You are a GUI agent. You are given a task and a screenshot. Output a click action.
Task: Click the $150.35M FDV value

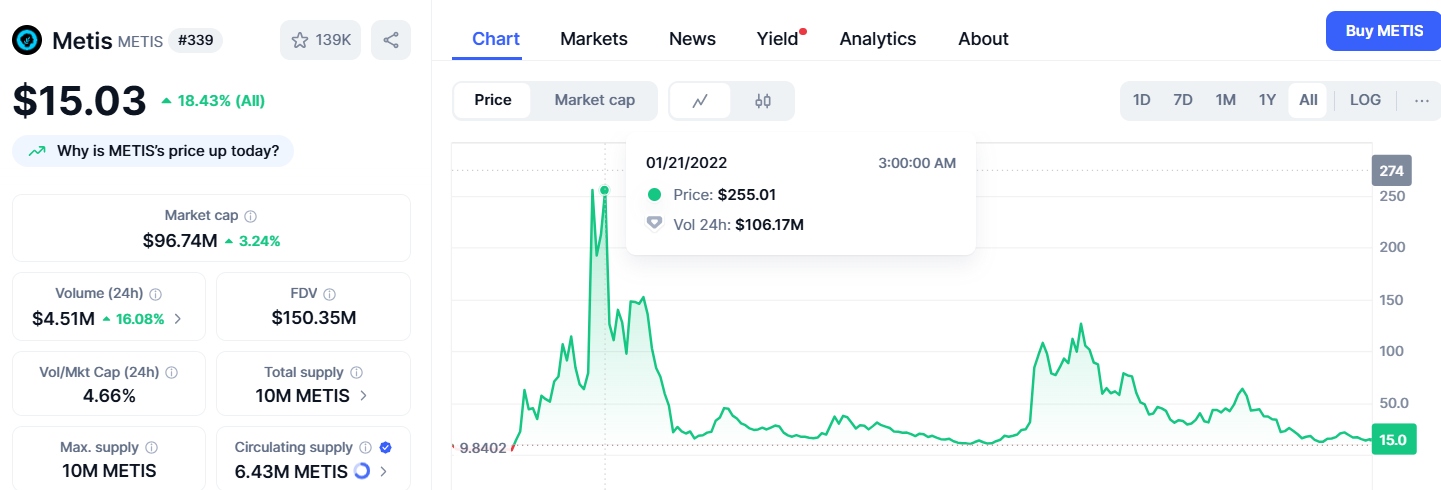tap(314, 318)
